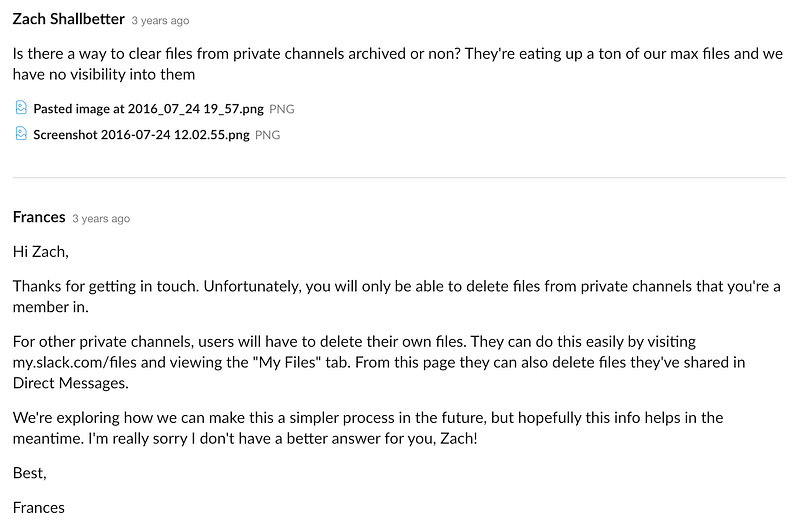Screen dimensions: 800x525
Task: Click the Direct Messages. text ending the paragraph
Action: (x=70, y=383)
